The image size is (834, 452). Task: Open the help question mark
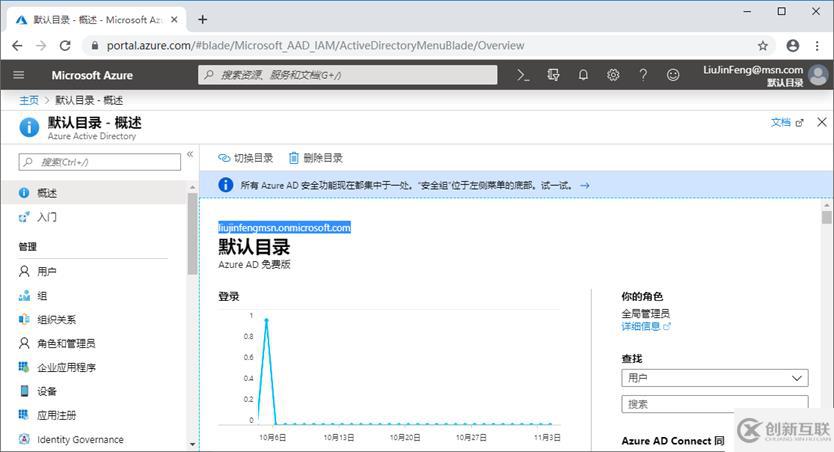click(x=643, y=75)
